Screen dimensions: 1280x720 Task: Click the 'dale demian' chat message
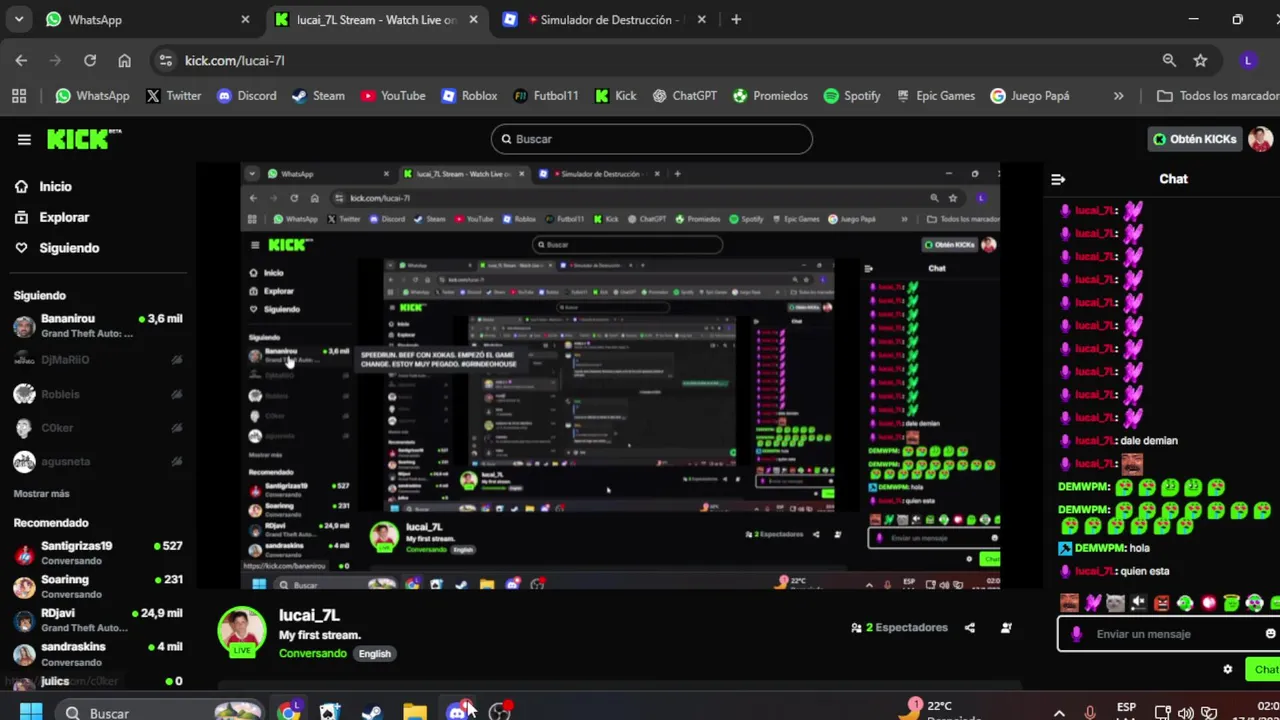pos(1148,441)
